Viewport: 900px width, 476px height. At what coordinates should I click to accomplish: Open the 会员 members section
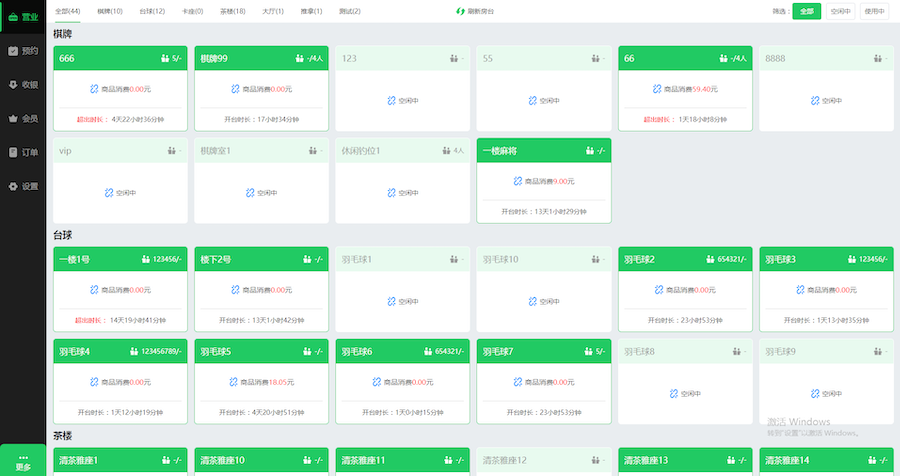pyautogui.click(x=22, y=119)
